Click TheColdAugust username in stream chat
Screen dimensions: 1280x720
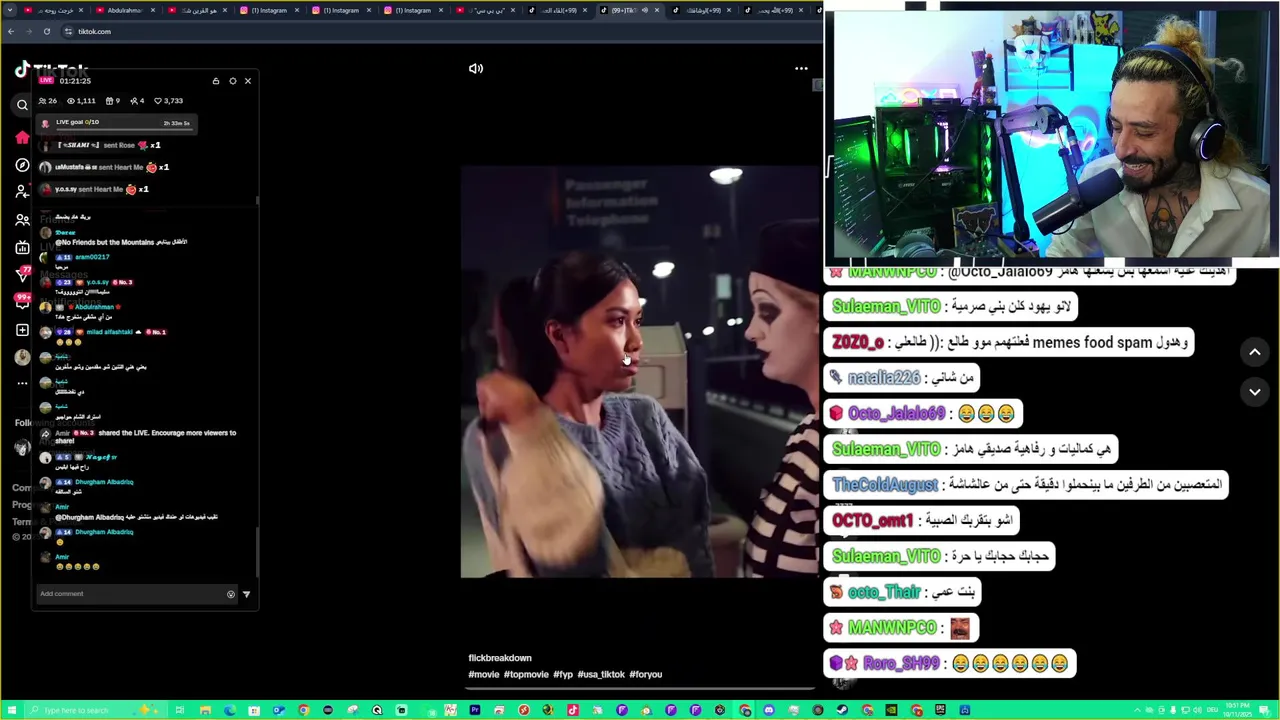coord(885,485)
